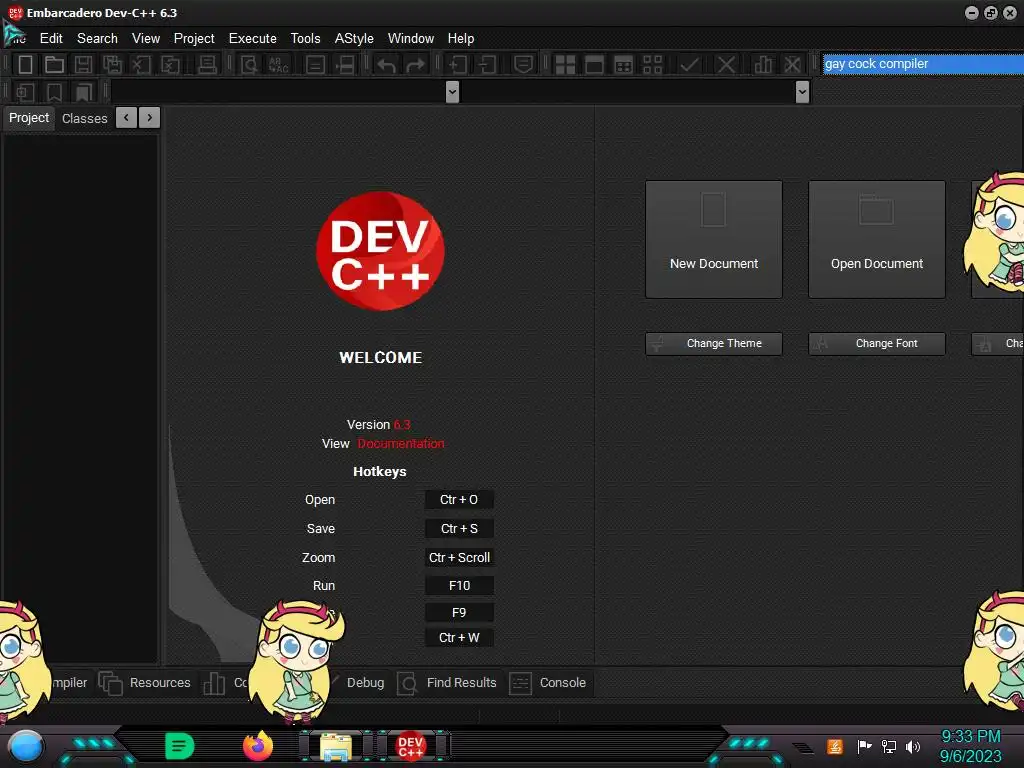This screenshot has width=1024, height=768.
Task: Open Firefox from the taskbar
Action: tap(258, 746)
